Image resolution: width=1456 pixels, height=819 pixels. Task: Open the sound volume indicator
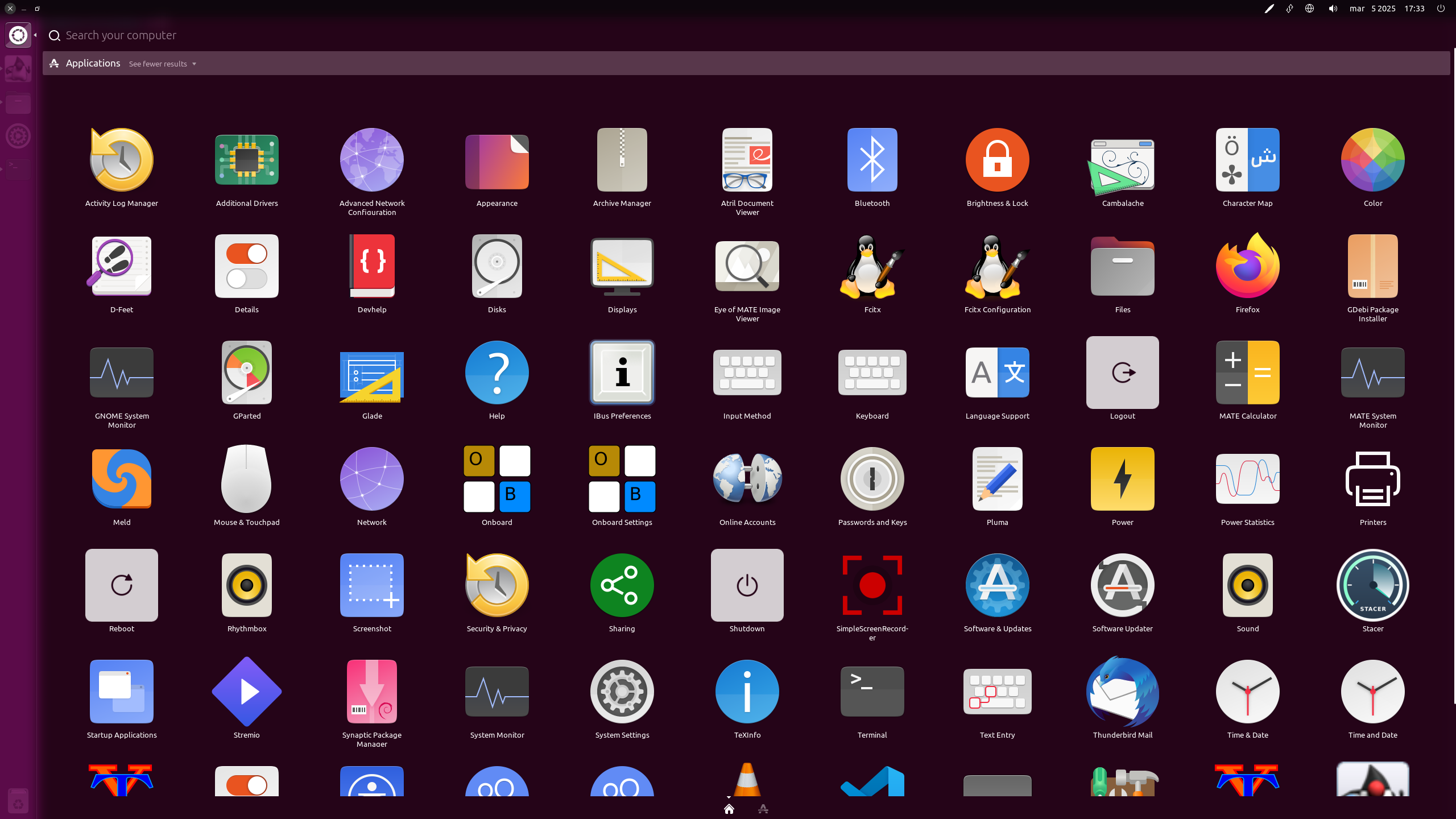(1333, 9)
